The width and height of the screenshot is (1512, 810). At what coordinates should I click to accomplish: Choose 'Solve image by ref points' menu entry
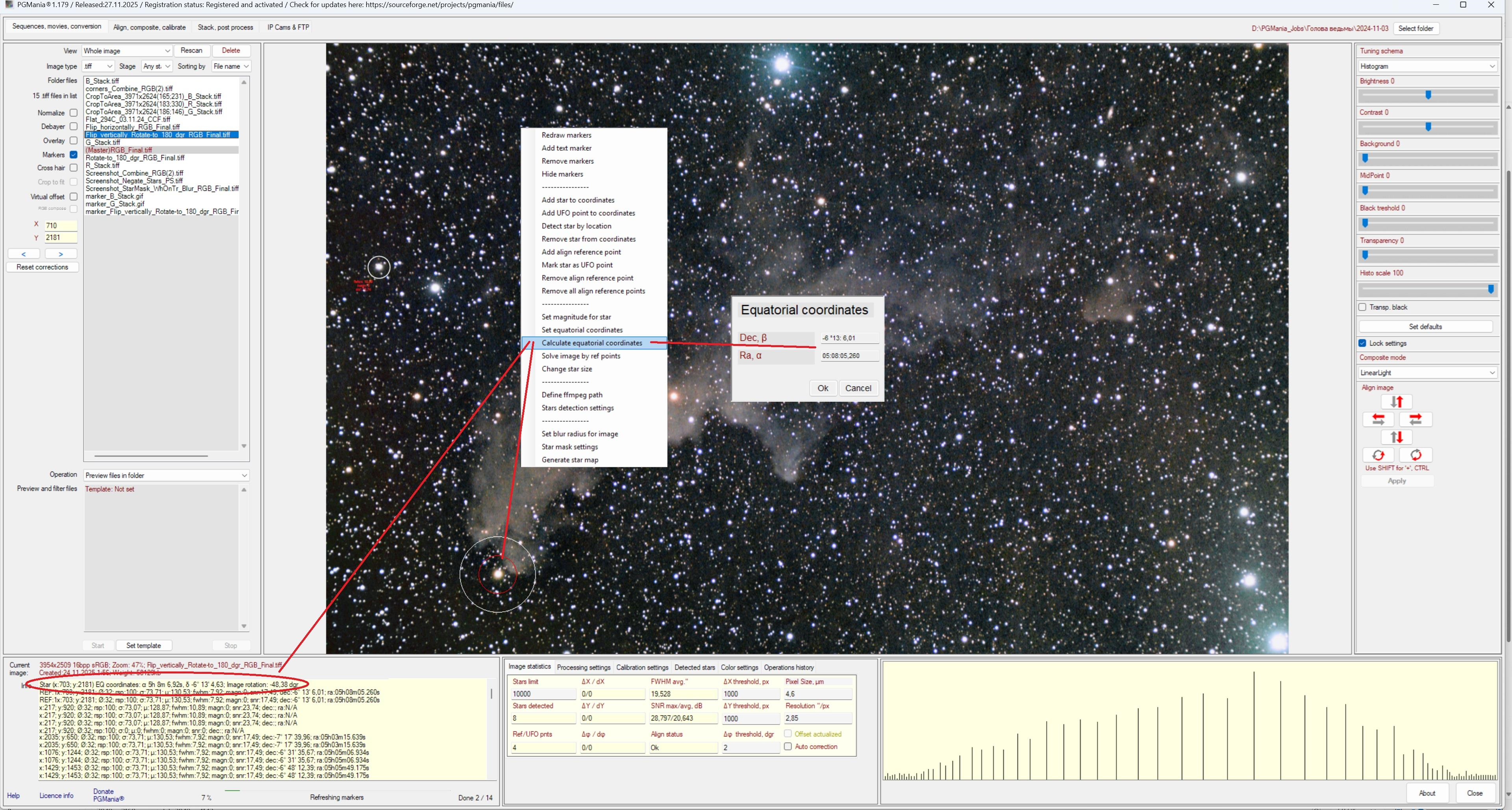[580, 356]
